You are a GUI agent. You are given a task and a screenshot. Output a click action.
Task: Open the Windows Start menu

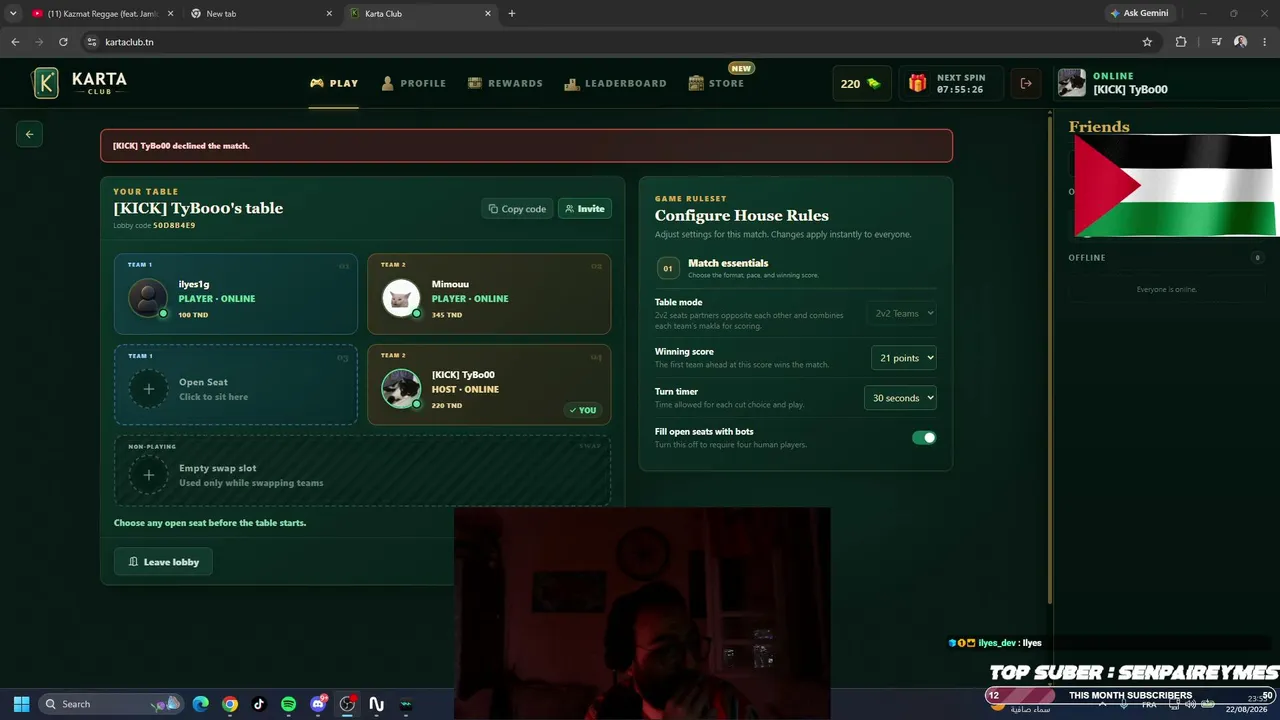[x=21, y=704]
